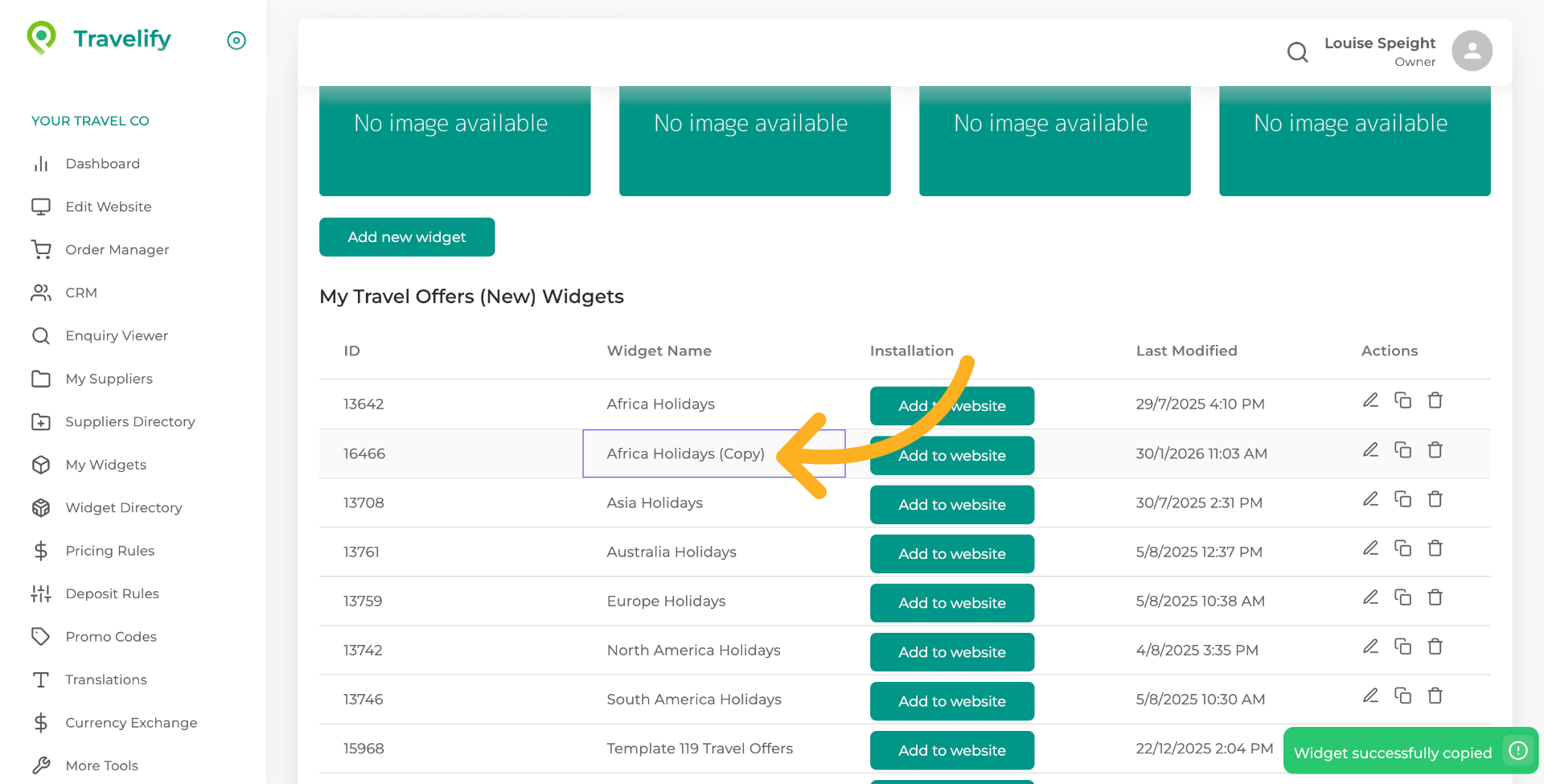Open the Widget Directory
Viewport: 1544px width, 784px height.
click(123, 507)
